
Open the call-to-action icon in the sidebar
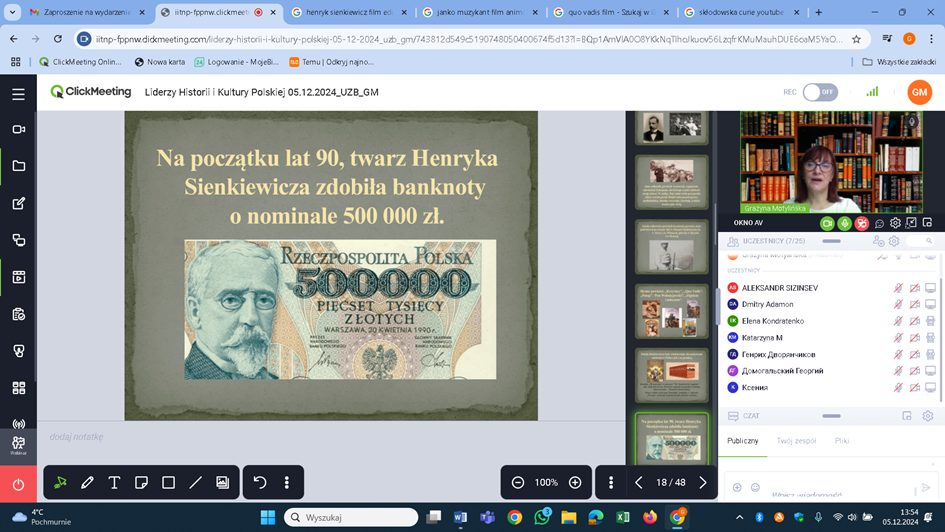coord(18,351)
